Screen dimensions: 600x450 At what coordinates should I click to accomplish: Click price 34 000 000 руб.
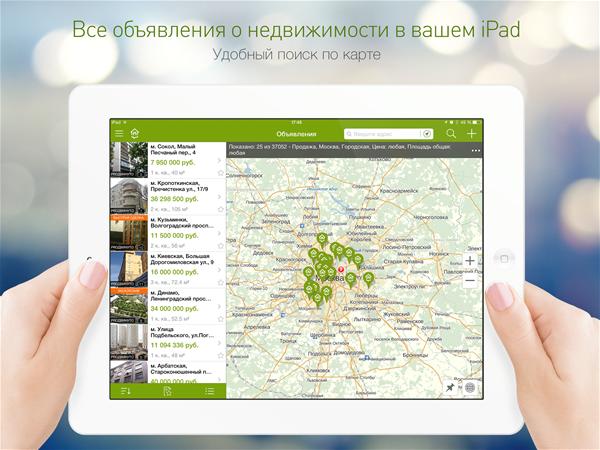[x=174, y=308]
